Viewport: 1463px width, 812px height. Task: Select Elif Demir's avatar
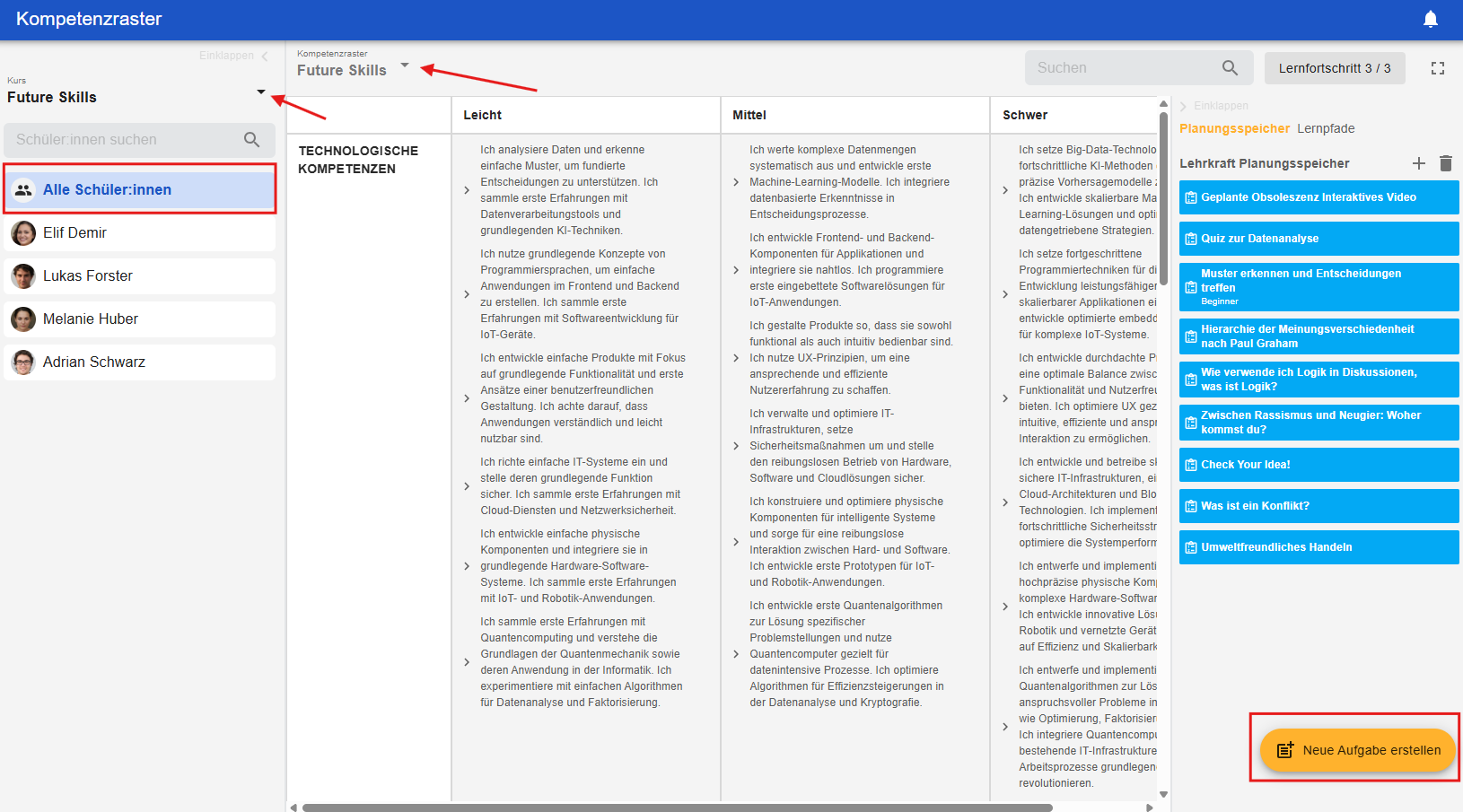coord(23,233)
